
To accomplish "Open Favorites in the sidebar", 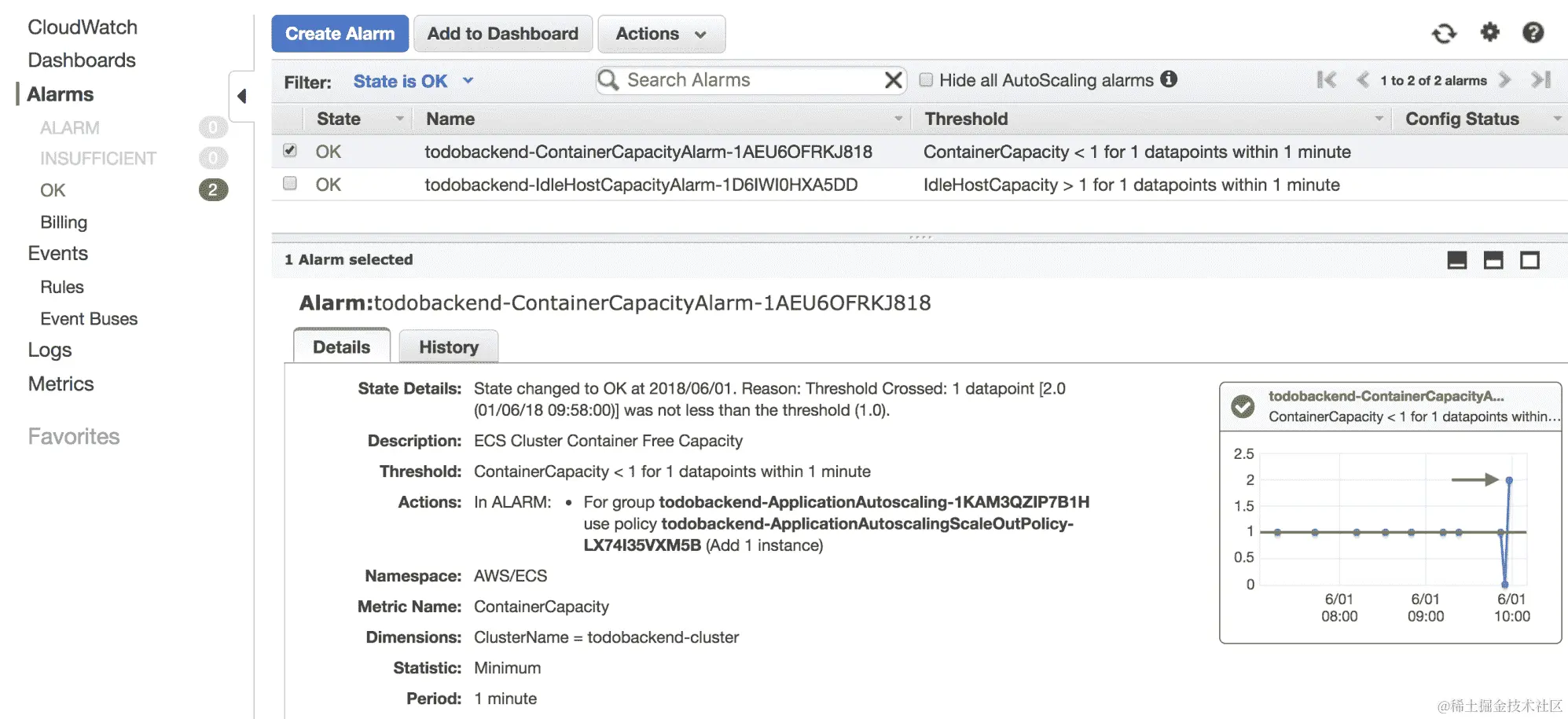I will (74, 436).
